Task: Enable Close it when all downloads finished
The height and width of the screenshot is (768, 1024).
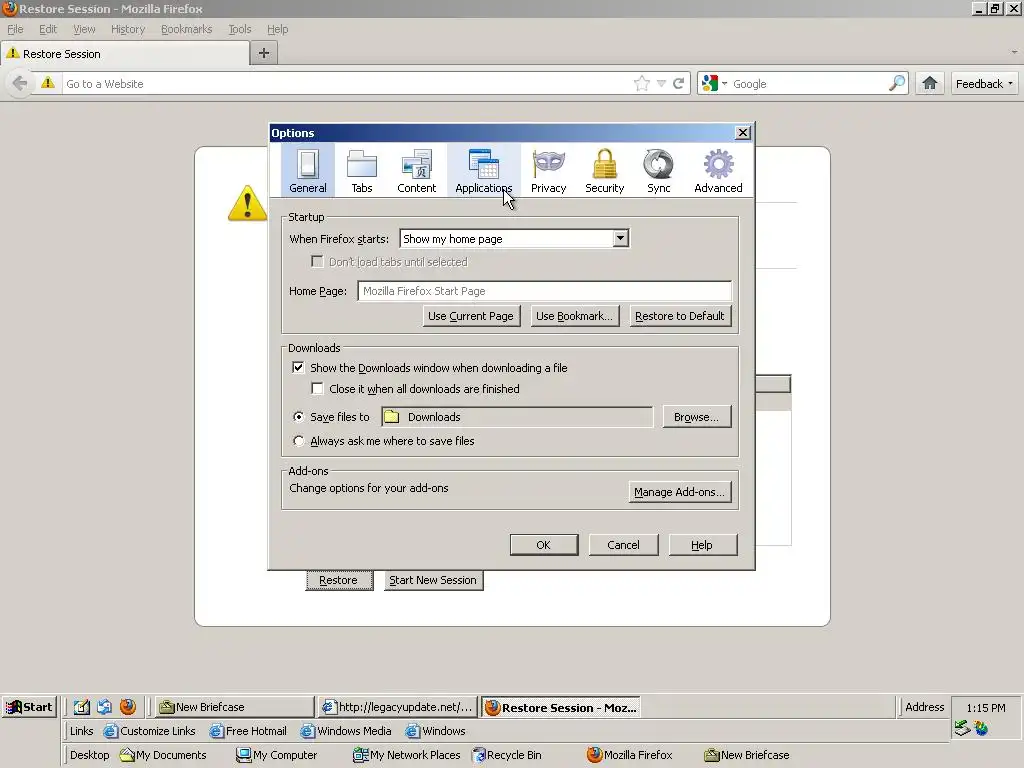Action: pyautogui.click(x=317, y=389)
